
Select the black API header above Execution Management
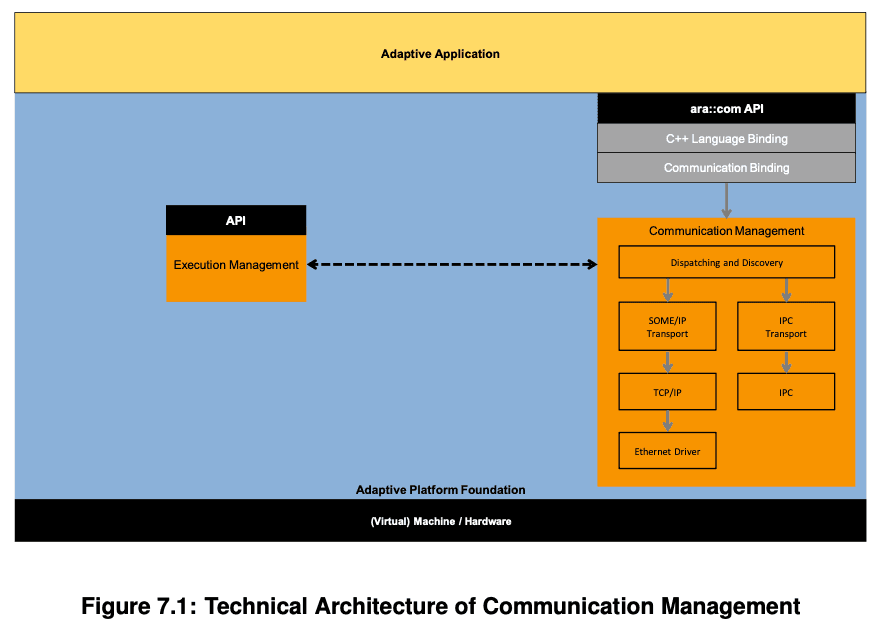[x=236, y=220]
